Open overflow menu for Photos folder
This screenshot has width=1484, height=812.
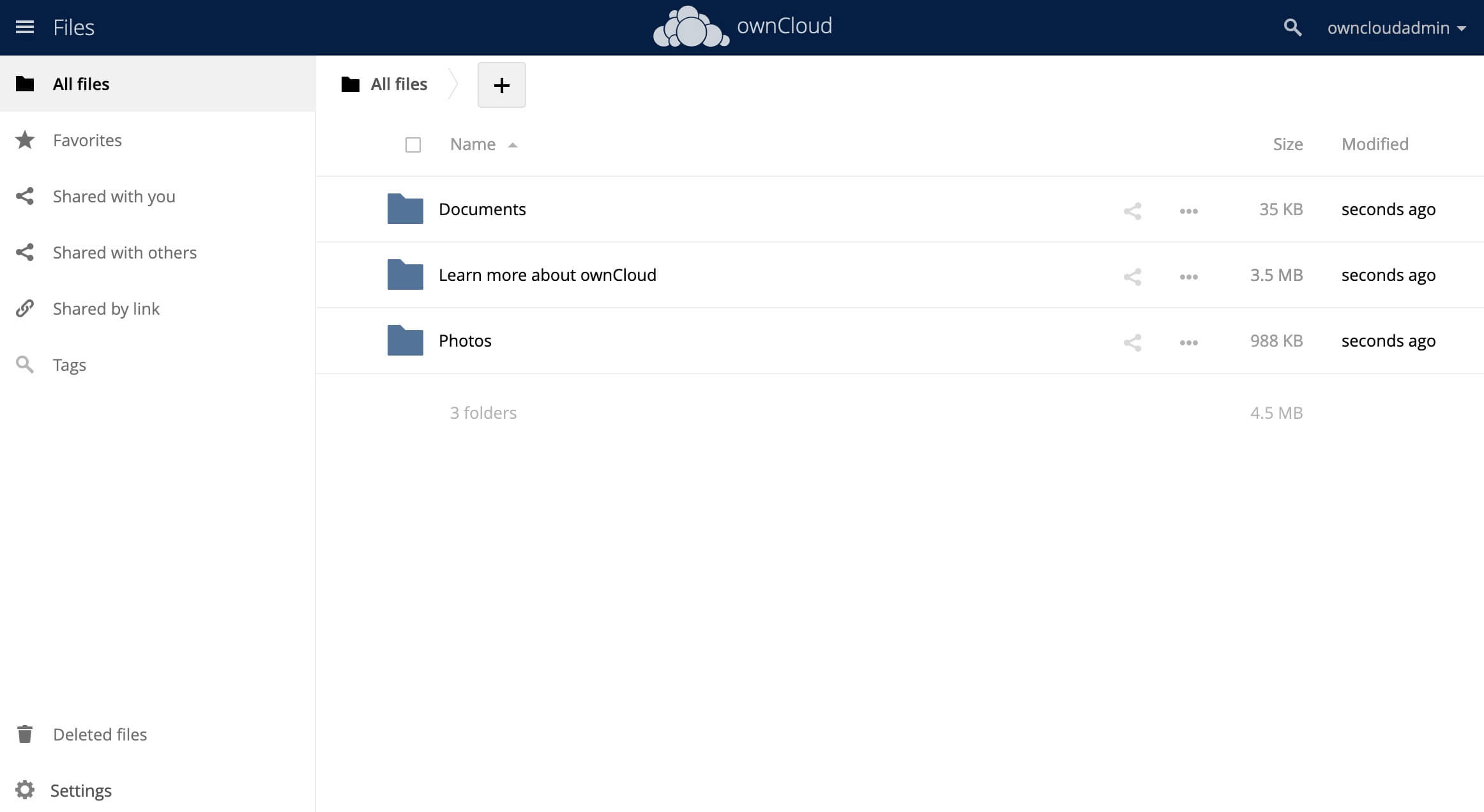[x=1188, y=341]
